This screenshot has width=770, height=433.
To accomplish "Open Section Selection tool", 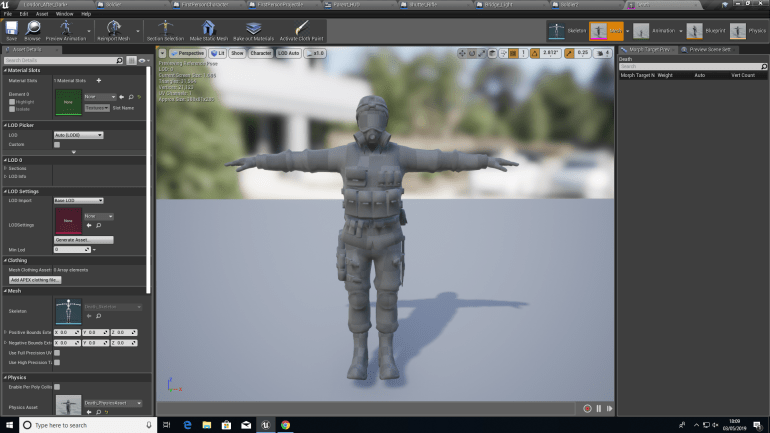I will (165, 31).
